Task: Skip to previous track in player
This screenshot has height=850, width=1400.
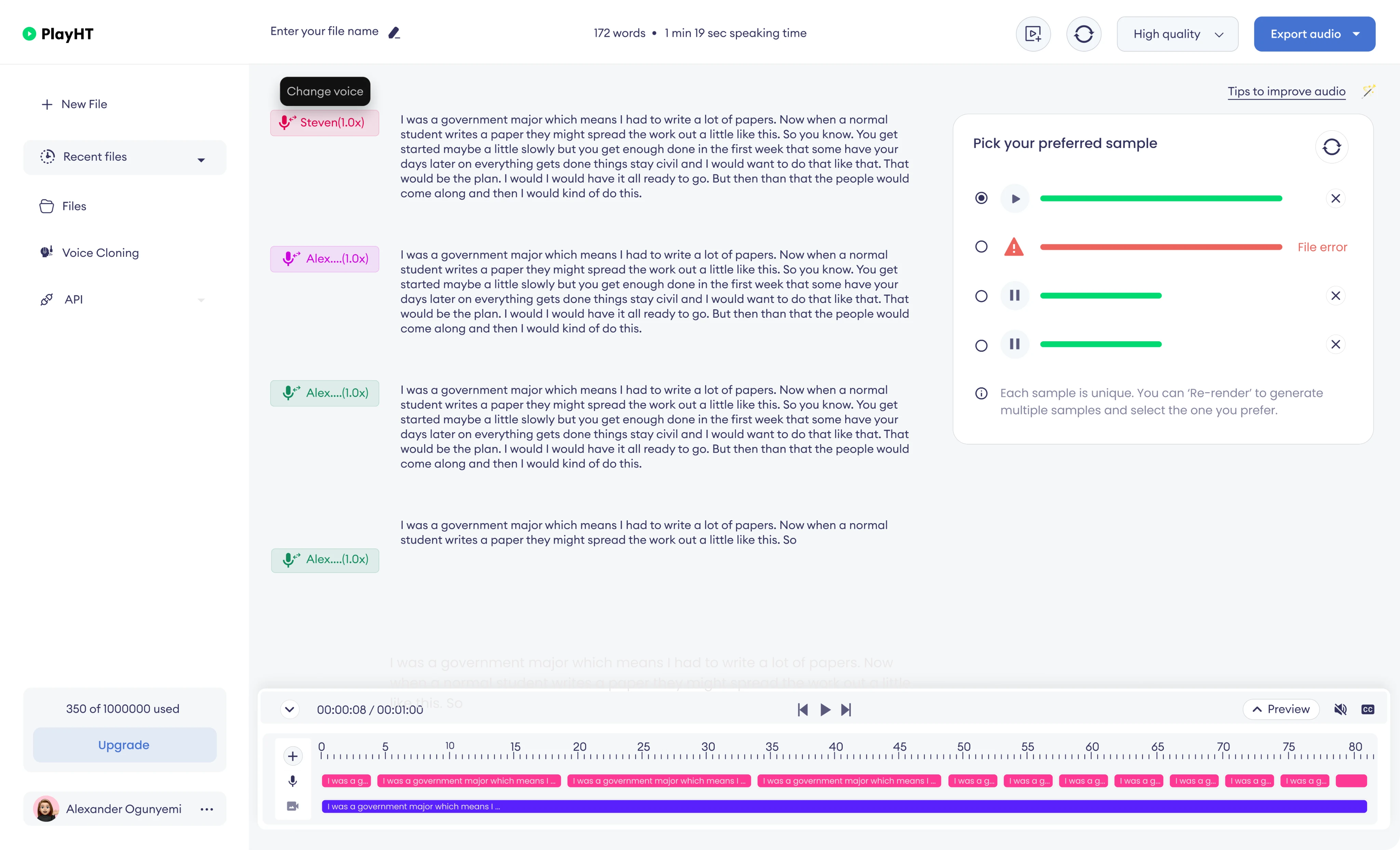Action: click(802, 709)
